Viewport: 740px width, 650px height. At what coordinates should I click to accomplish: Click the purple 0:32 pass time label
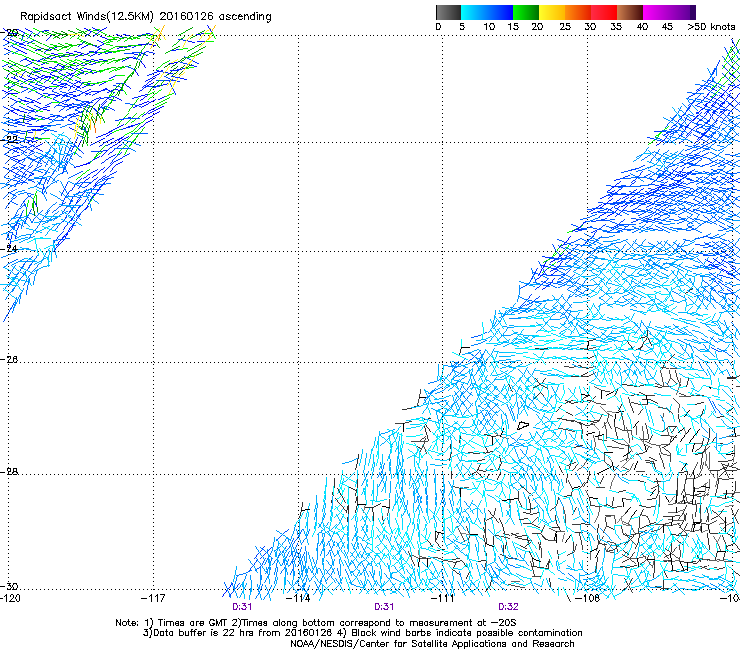point(508,607)
